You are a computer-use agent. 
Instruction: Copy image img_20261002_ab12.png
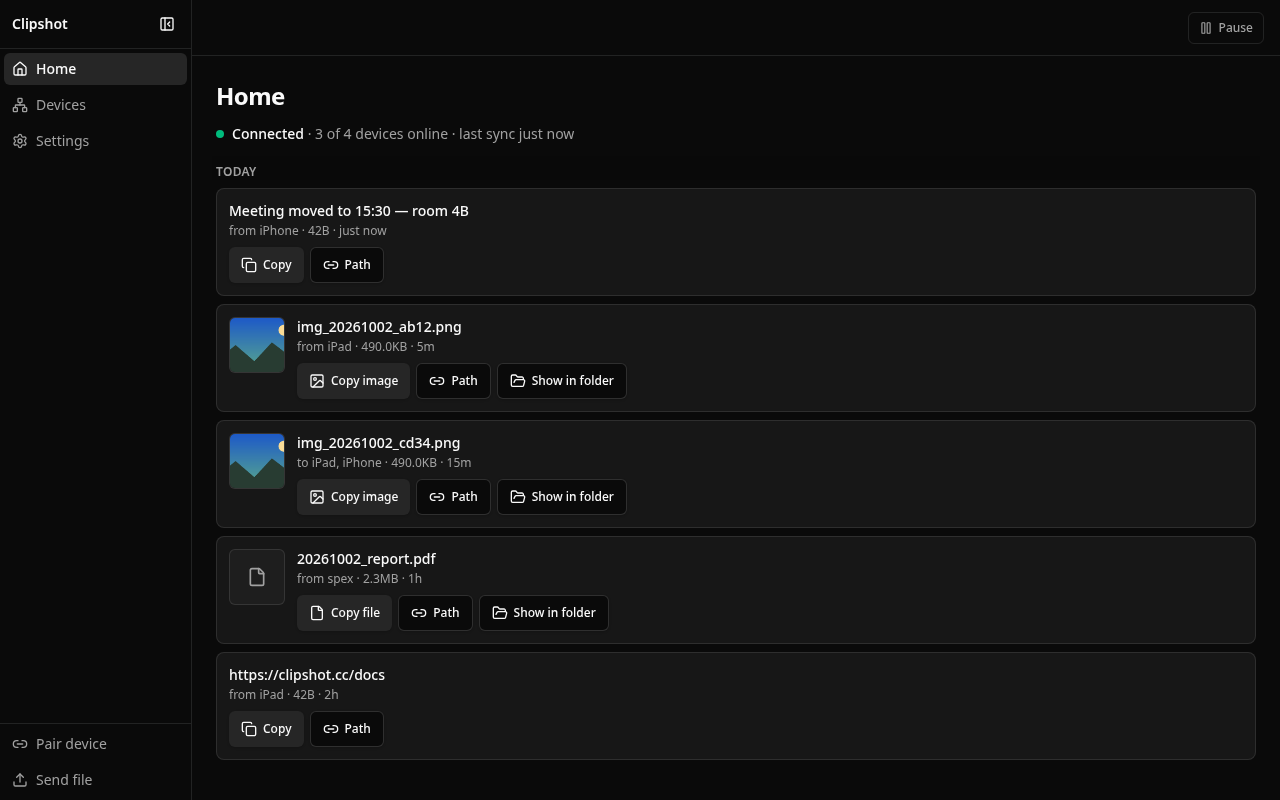[x=353, y=381]
